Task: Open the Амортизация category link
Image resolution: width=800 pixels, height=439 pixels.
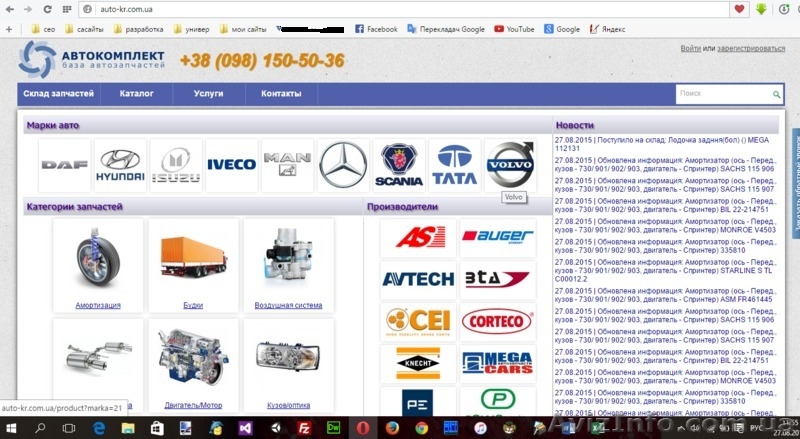Action: (98, 305)
